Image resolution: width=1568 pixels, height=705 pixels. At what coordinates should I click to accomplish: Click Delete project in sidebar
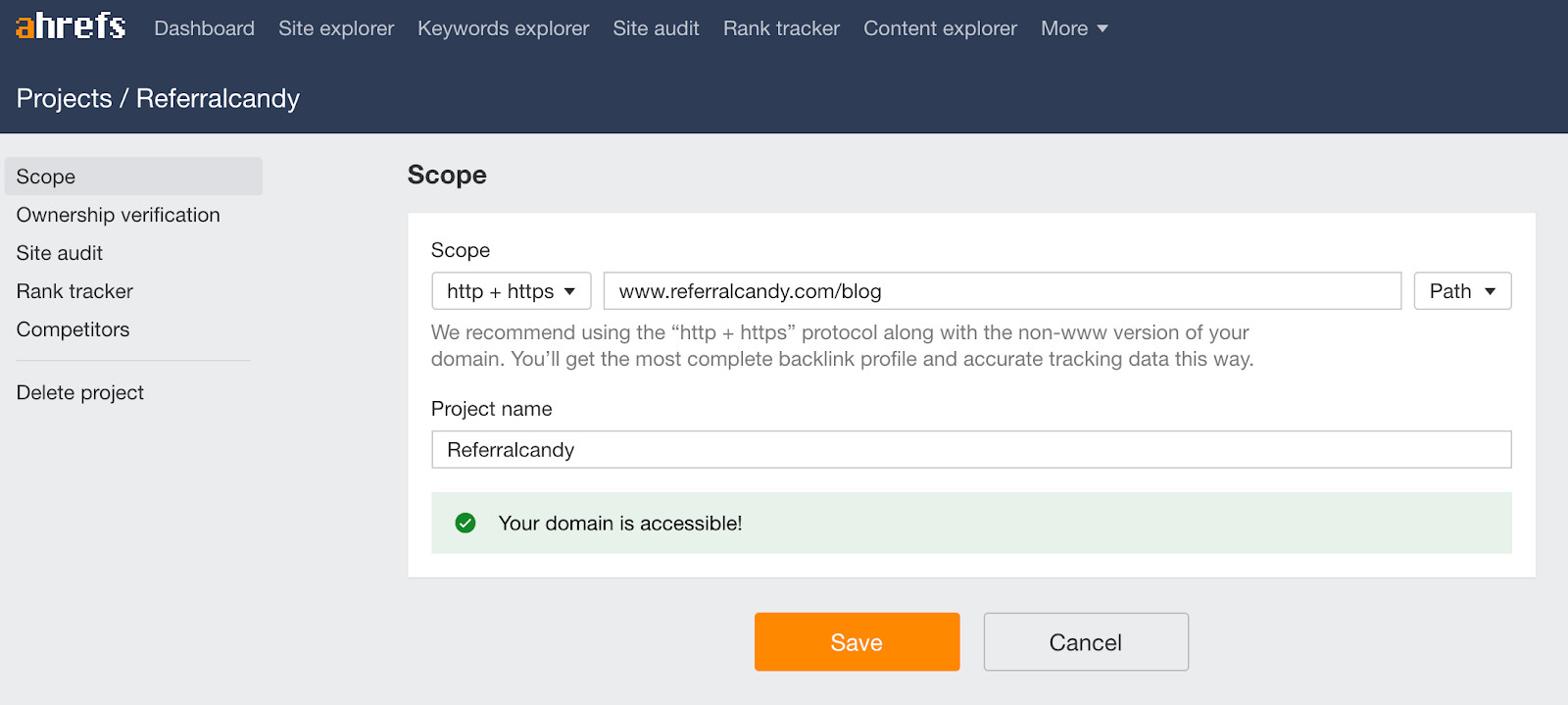[80, 392]
